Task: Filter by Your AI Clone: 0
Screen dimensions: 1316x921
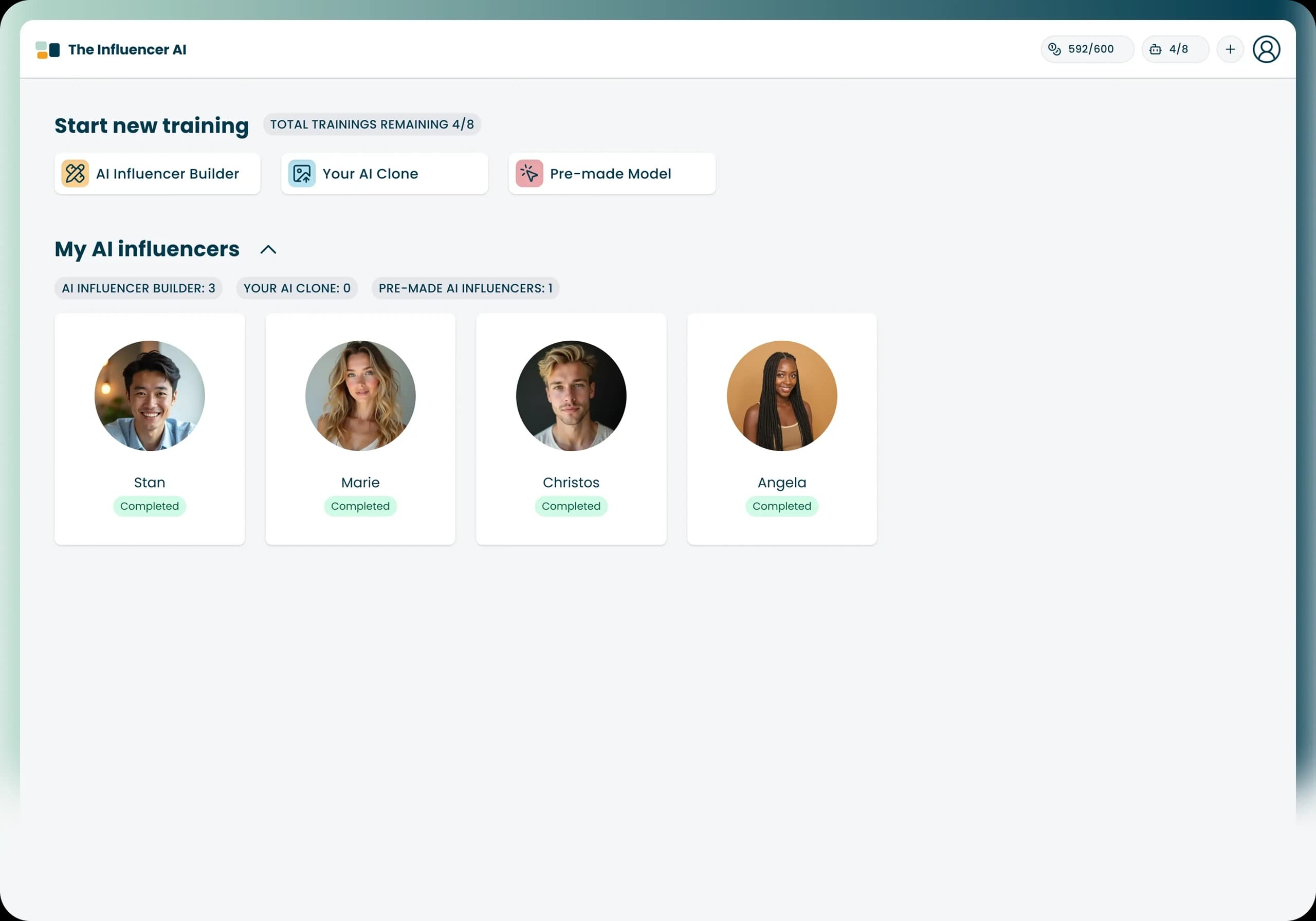Action: pos(297,288)
